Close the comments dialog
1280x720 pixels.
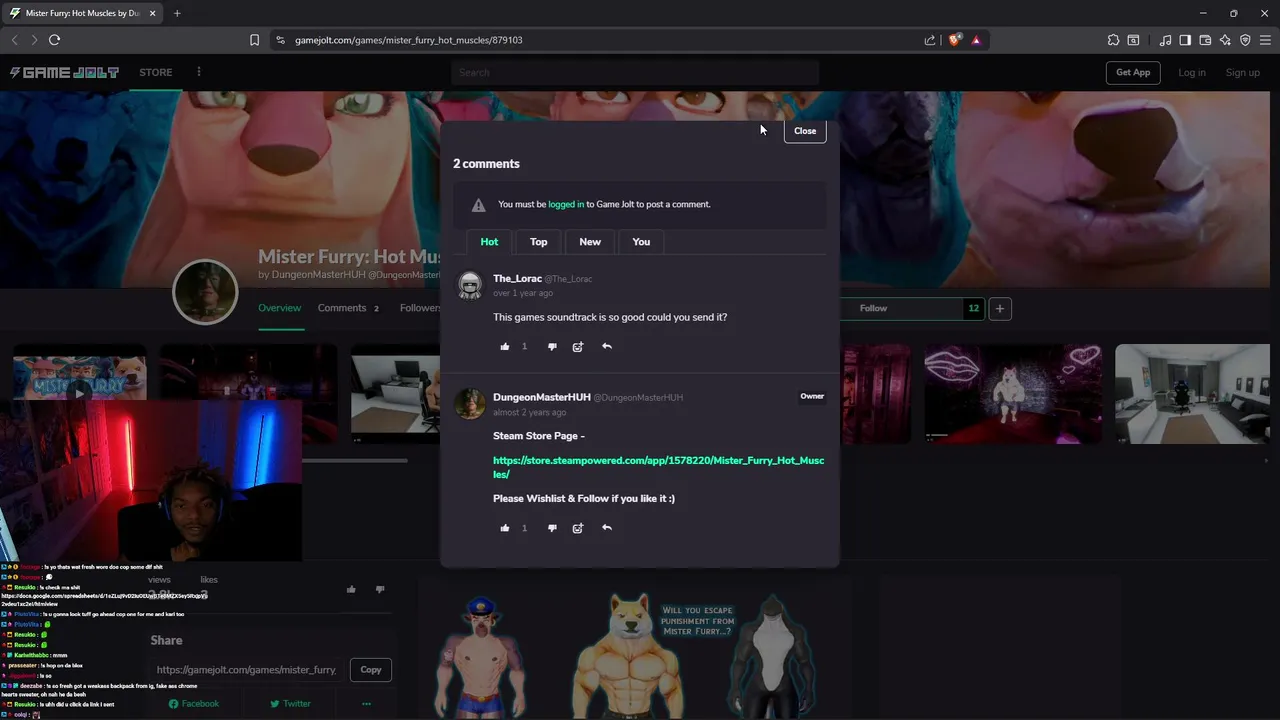click(x=805, y=131)
